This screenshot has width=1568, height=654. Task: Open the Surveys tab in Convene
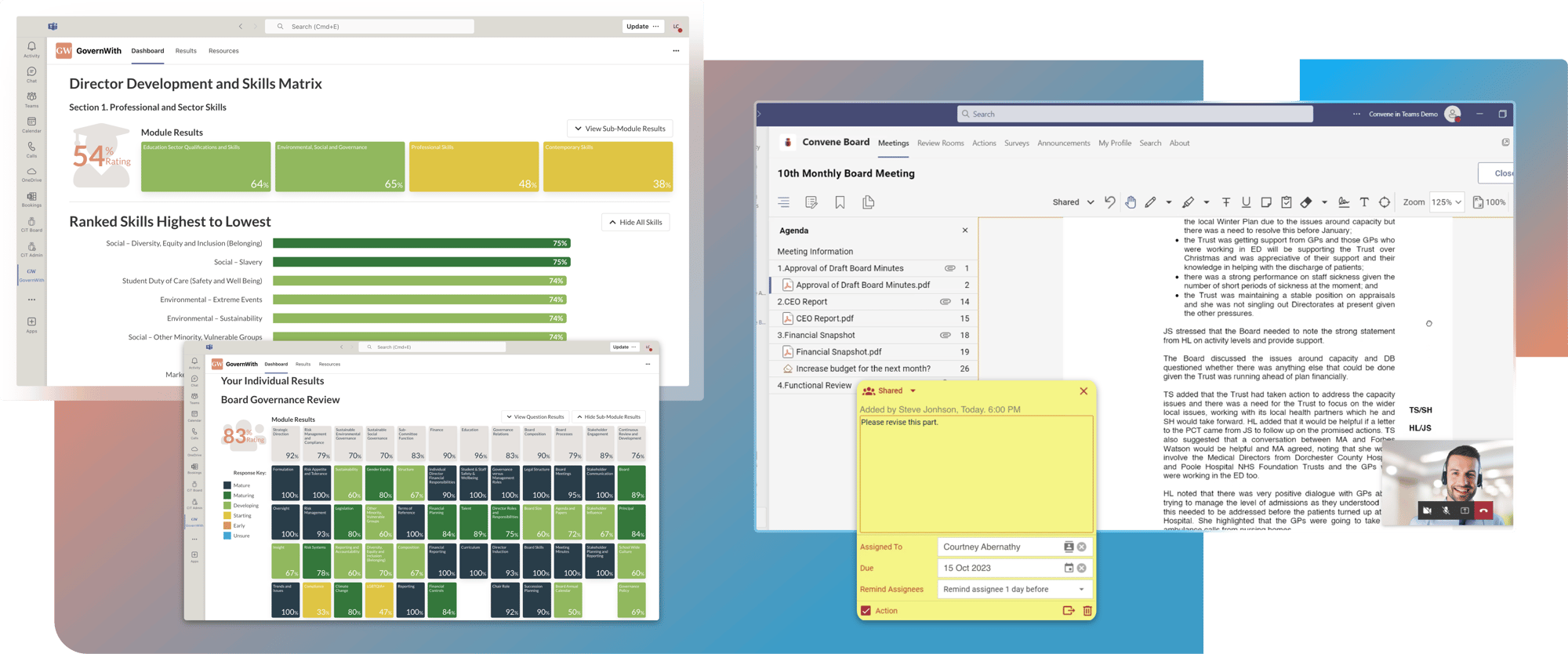coord(1016,143)
